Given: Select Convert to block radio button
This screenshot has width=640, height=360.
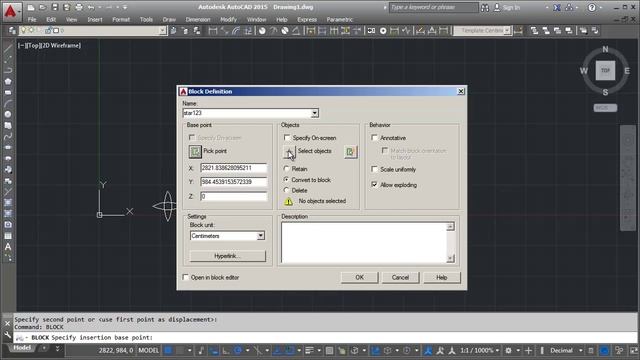Looking at the screenshot, I should [287, 180].
